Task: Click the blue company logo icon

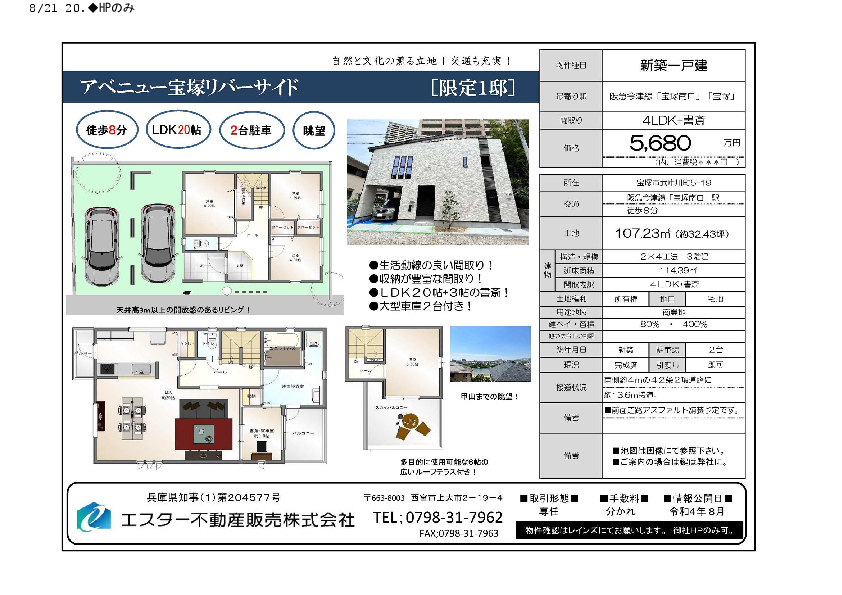Action: pos(95,518)
